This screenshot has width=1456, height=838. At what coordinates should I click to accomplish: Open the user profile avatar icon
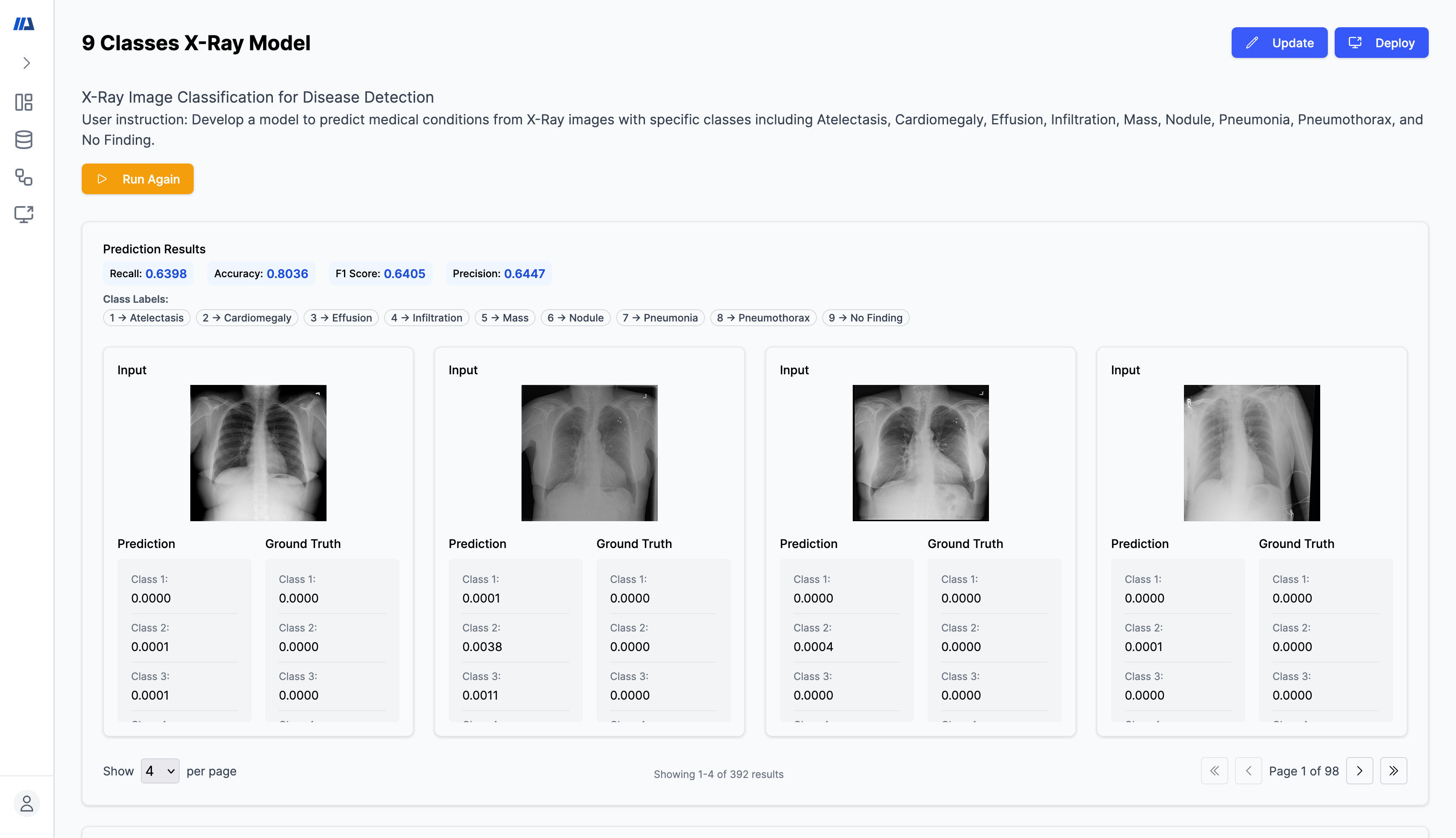pyautogui.click(x=26, y=804)
